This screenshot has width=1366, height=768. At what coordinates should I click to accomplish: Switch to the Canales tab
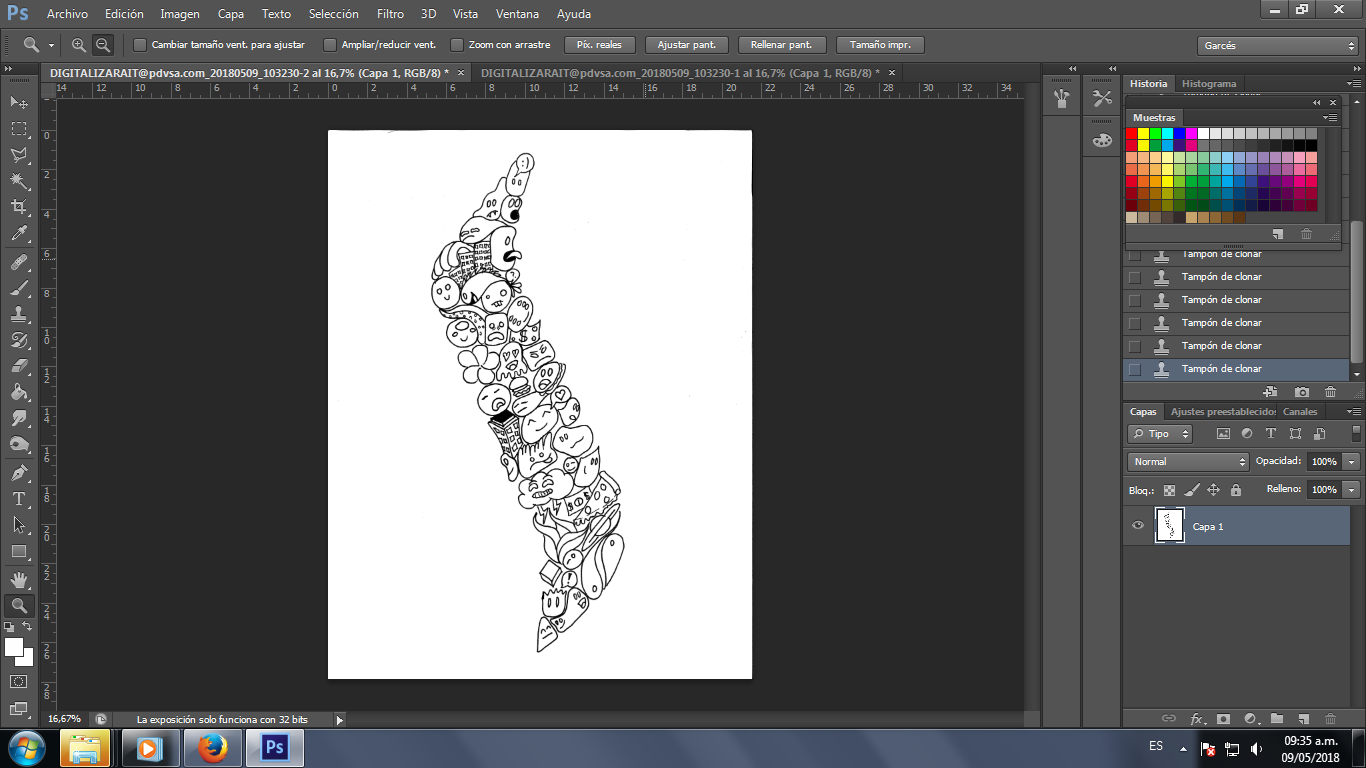tap(1300, 412)
